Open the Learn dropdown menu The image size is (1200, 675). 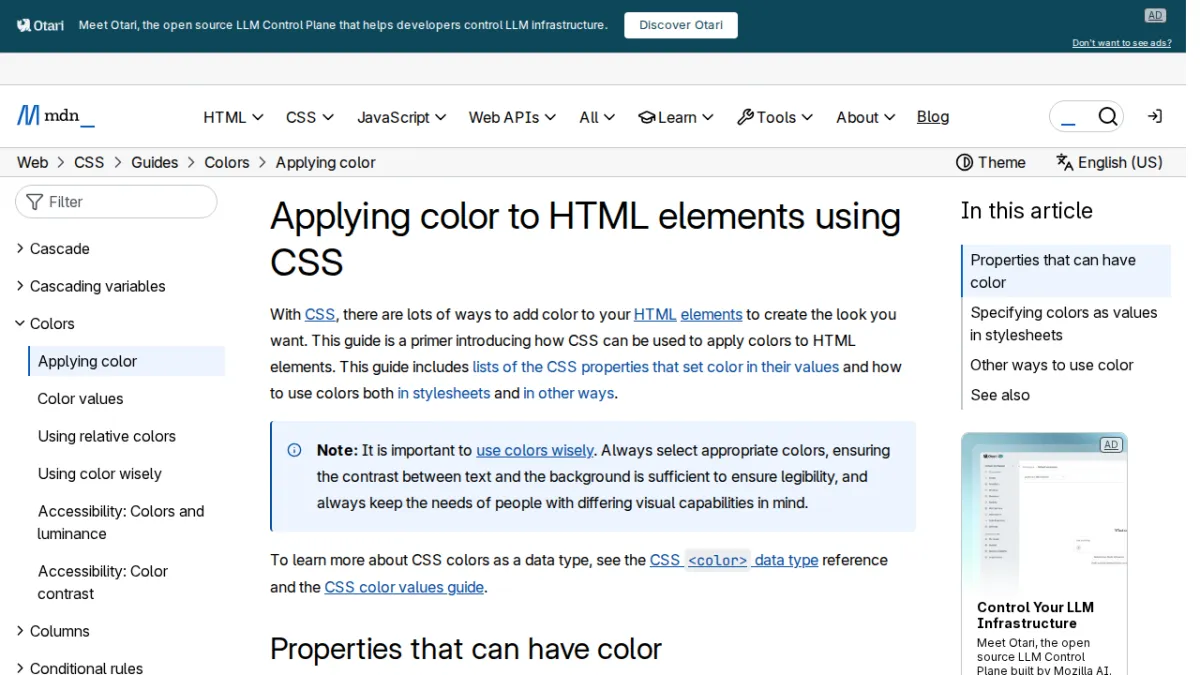pyautogui.click(x=676, y=117)
